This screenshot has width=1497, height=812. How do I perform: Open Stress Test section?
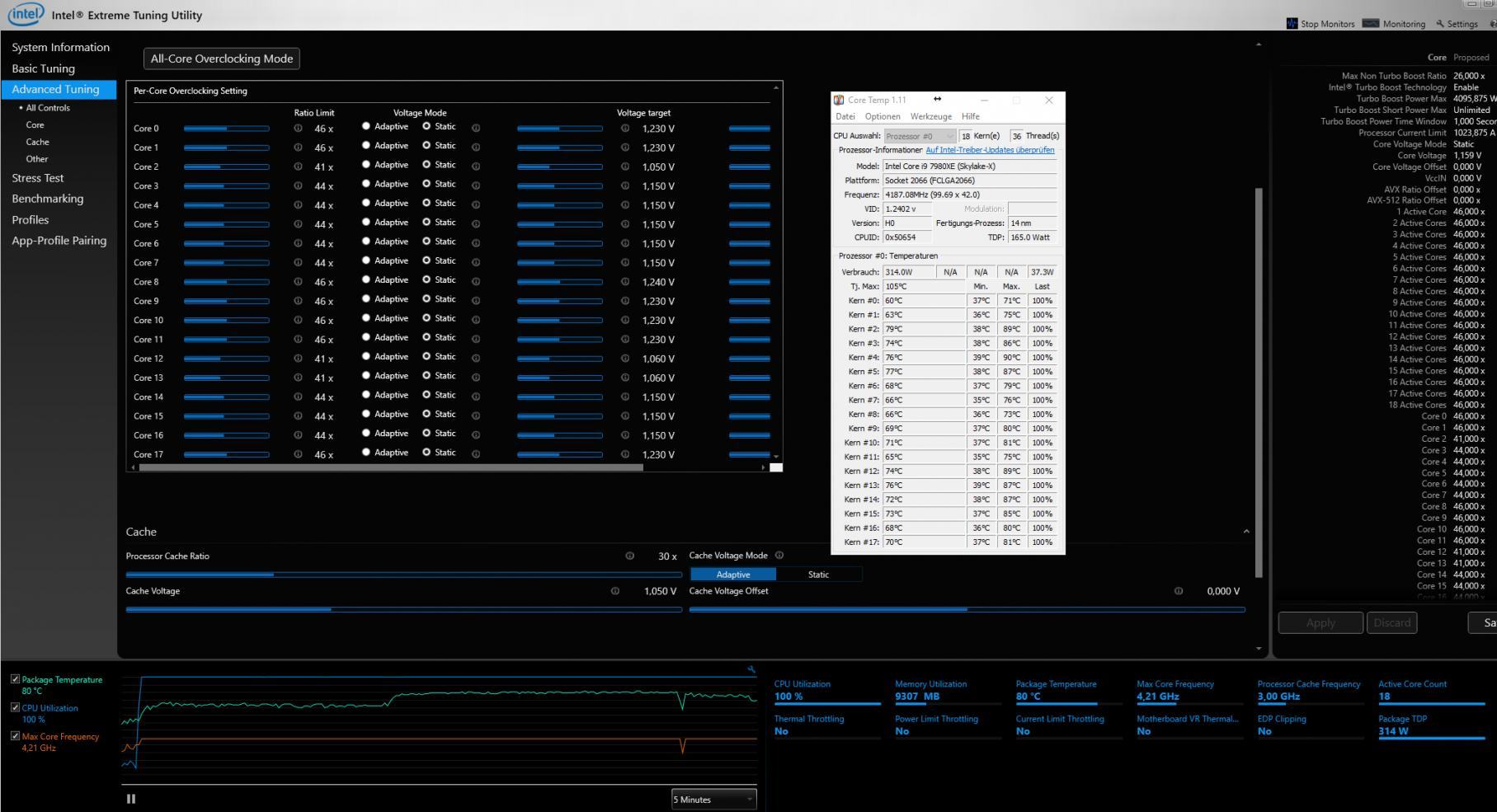(x=37, y=178)
